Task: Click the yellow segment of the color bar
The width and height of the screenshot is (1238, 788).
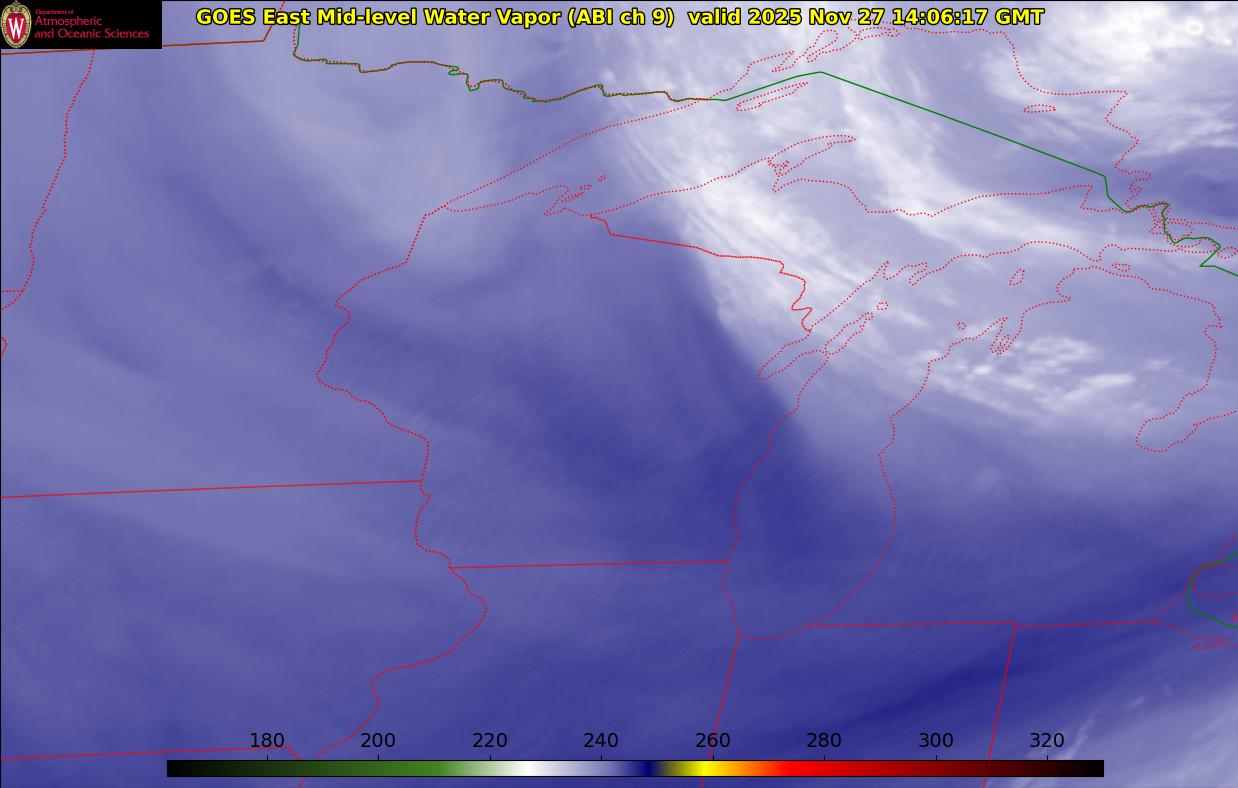Action: tap(706, 768)
